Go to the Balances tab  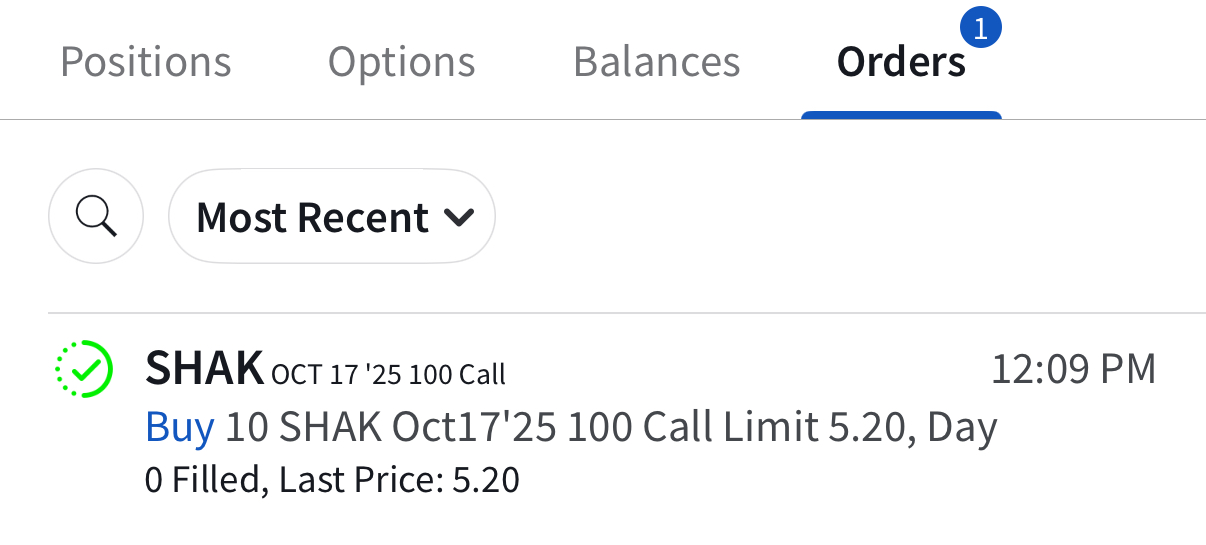coord(656,62)
